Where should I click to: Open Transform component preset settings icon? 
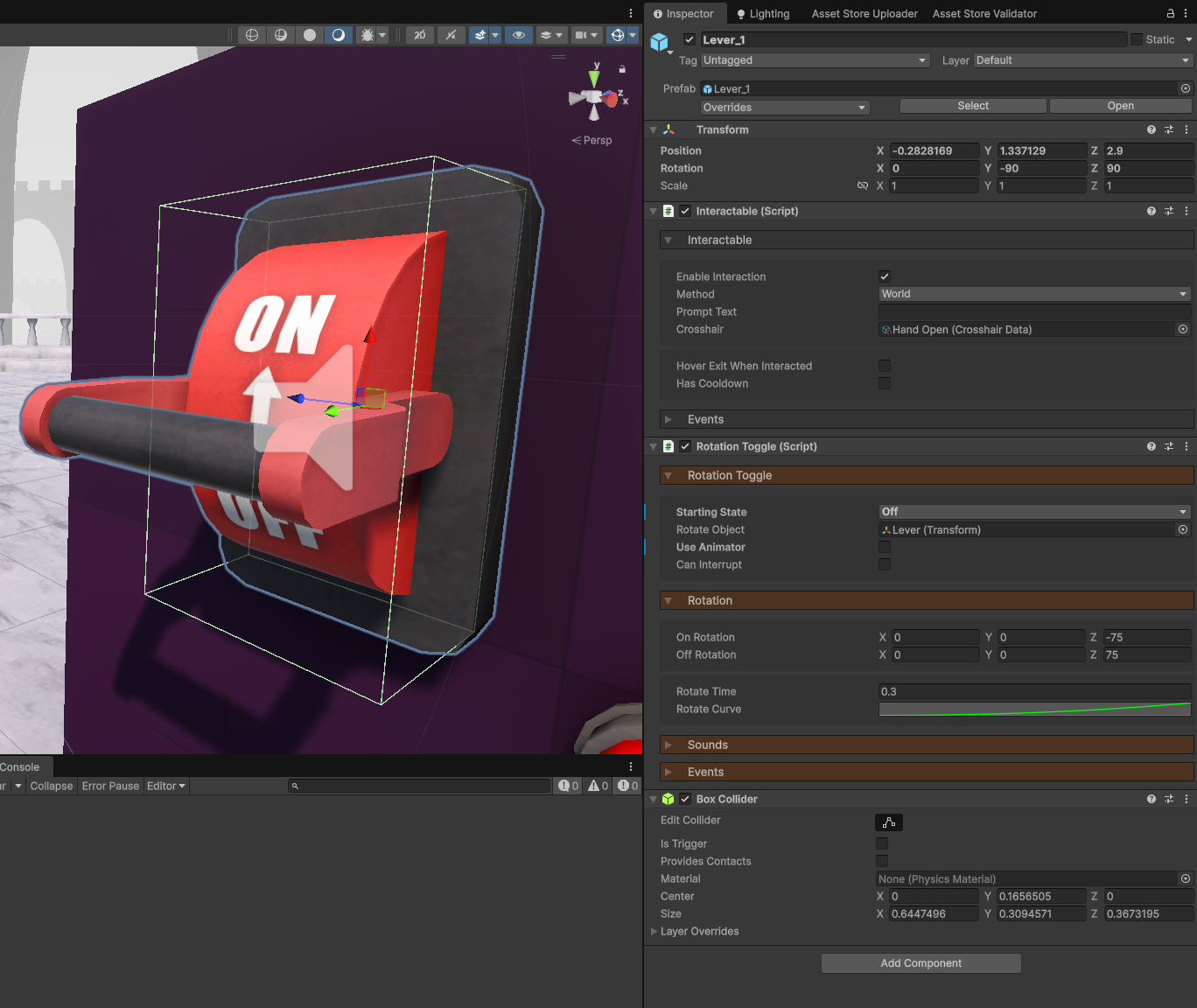pyautogui.click(x=1168, y=129)
